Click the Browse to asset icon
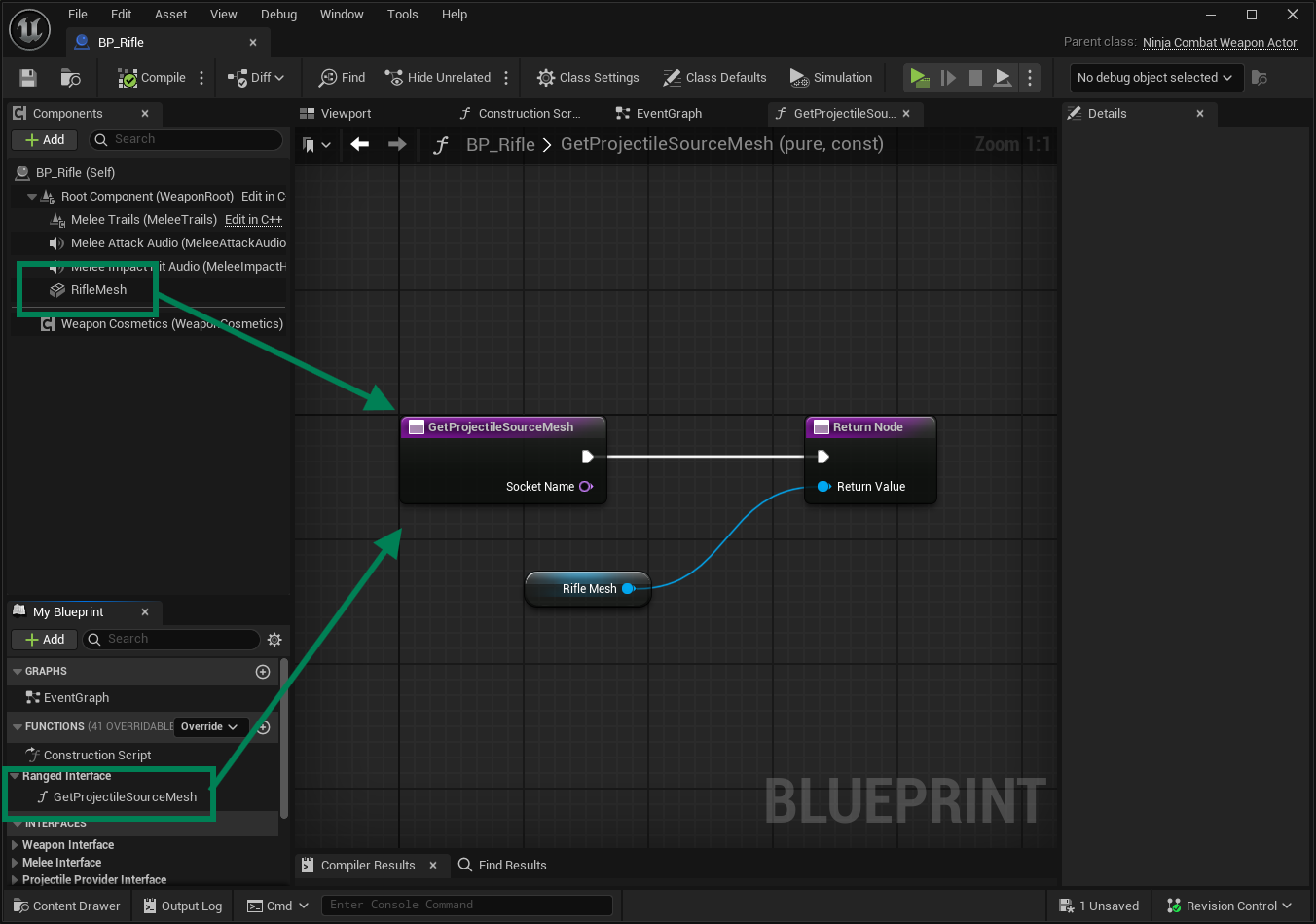 (x=70, y=78)
